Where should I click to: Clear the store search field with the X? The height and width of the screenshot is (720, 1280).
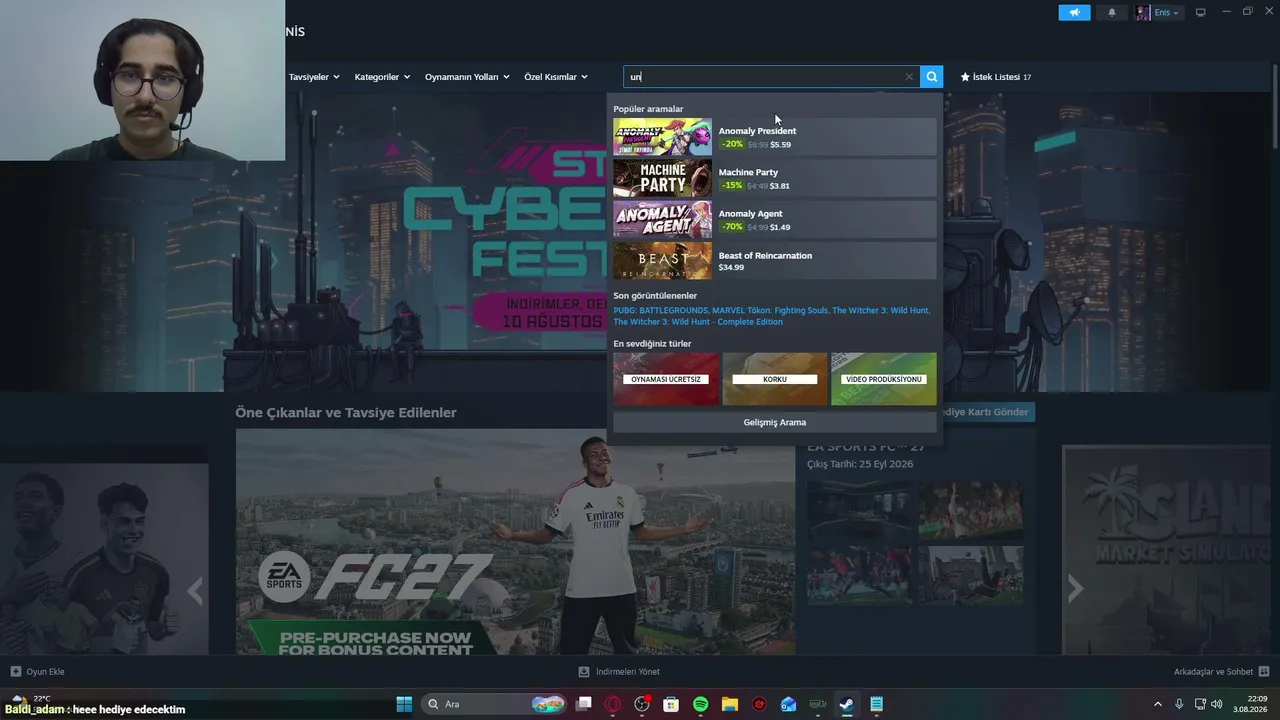pyautogui.click(x=909, y=77)
